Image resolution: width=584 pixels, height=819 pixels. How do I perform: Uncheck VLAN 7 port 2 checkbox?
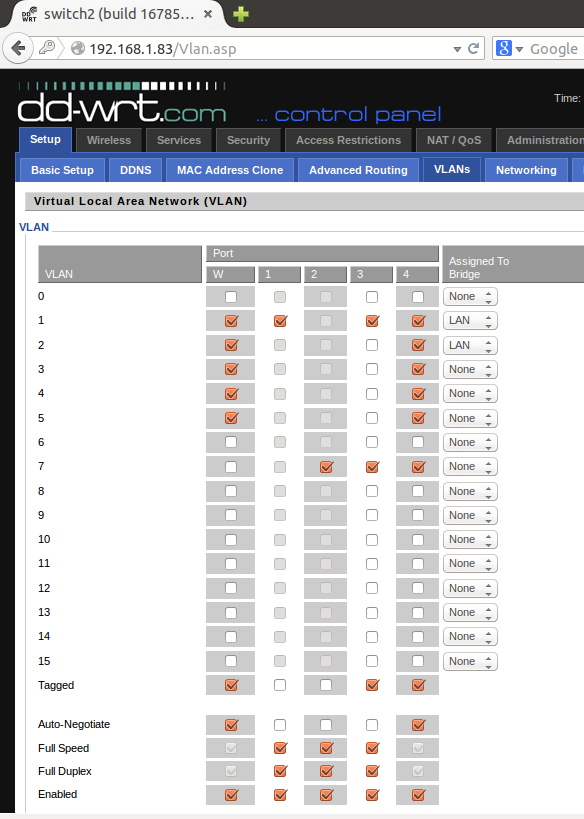click(326, 466)
